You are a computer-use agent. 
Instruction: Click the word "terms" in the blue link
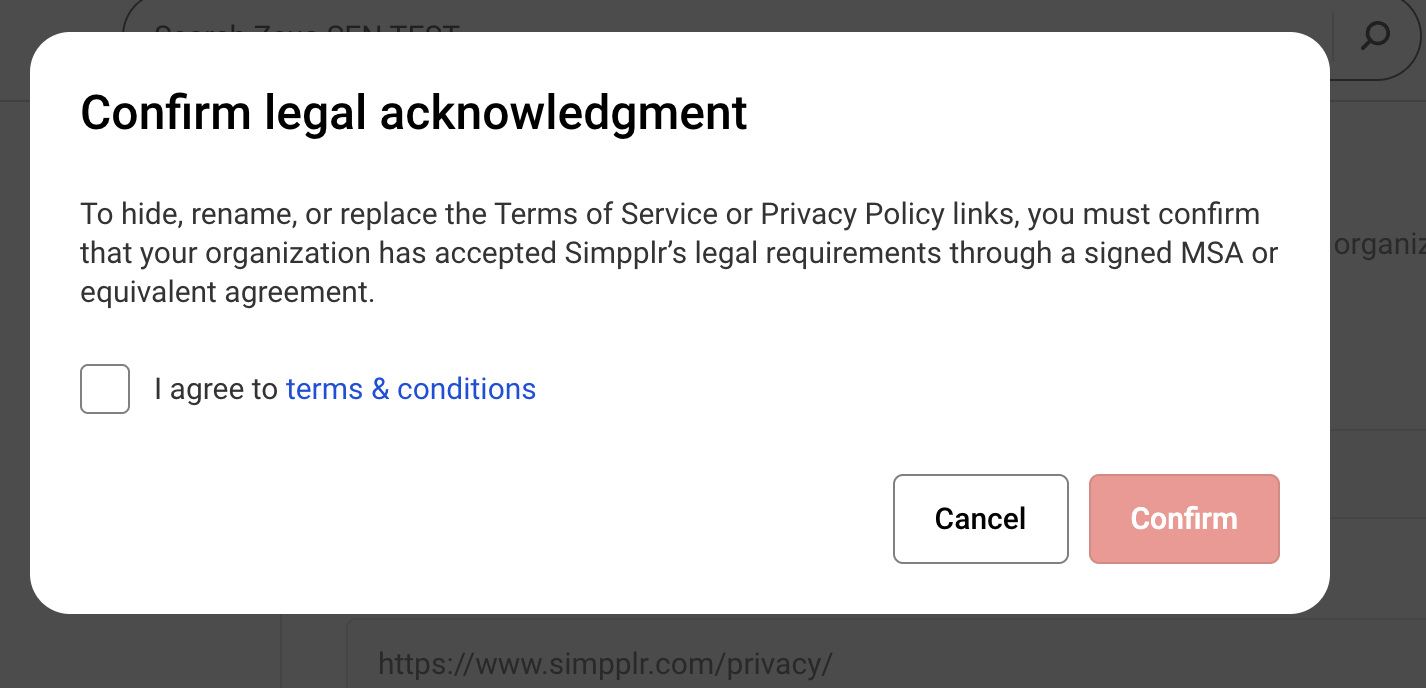(x=324, y=389)
